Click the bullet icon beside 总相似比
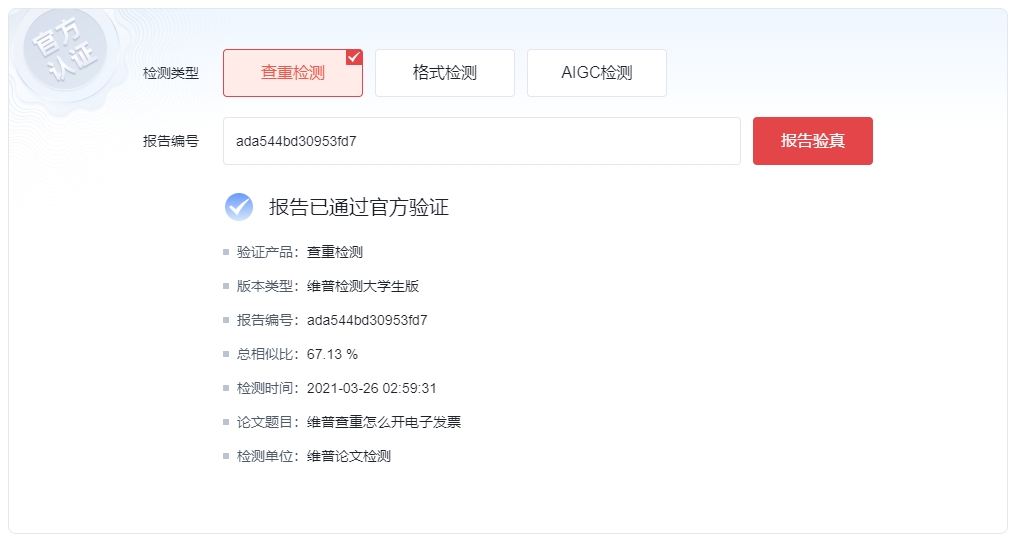The image size is (1014, 536). point(227,355)
